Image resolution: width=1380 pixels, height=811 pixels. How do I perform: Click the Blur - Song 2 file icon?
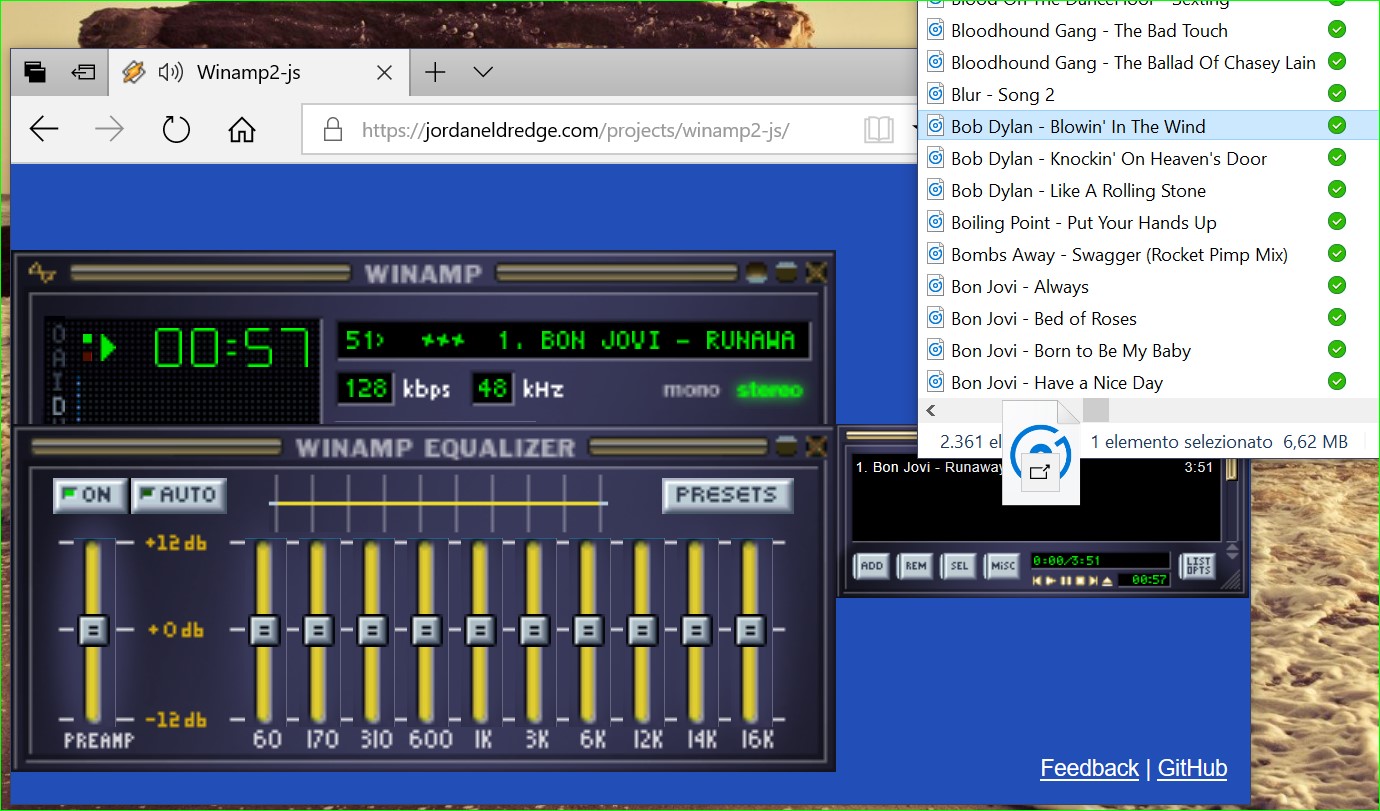click(x=935, y=94)
